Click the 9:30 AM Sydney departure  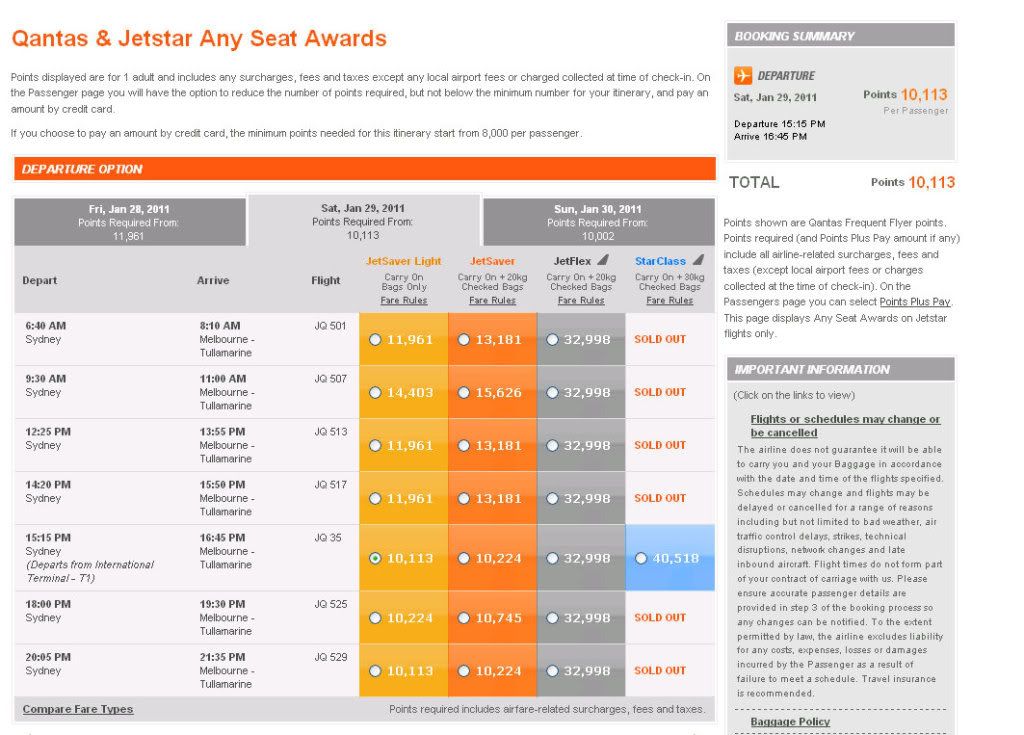click(x=46, y=385)
